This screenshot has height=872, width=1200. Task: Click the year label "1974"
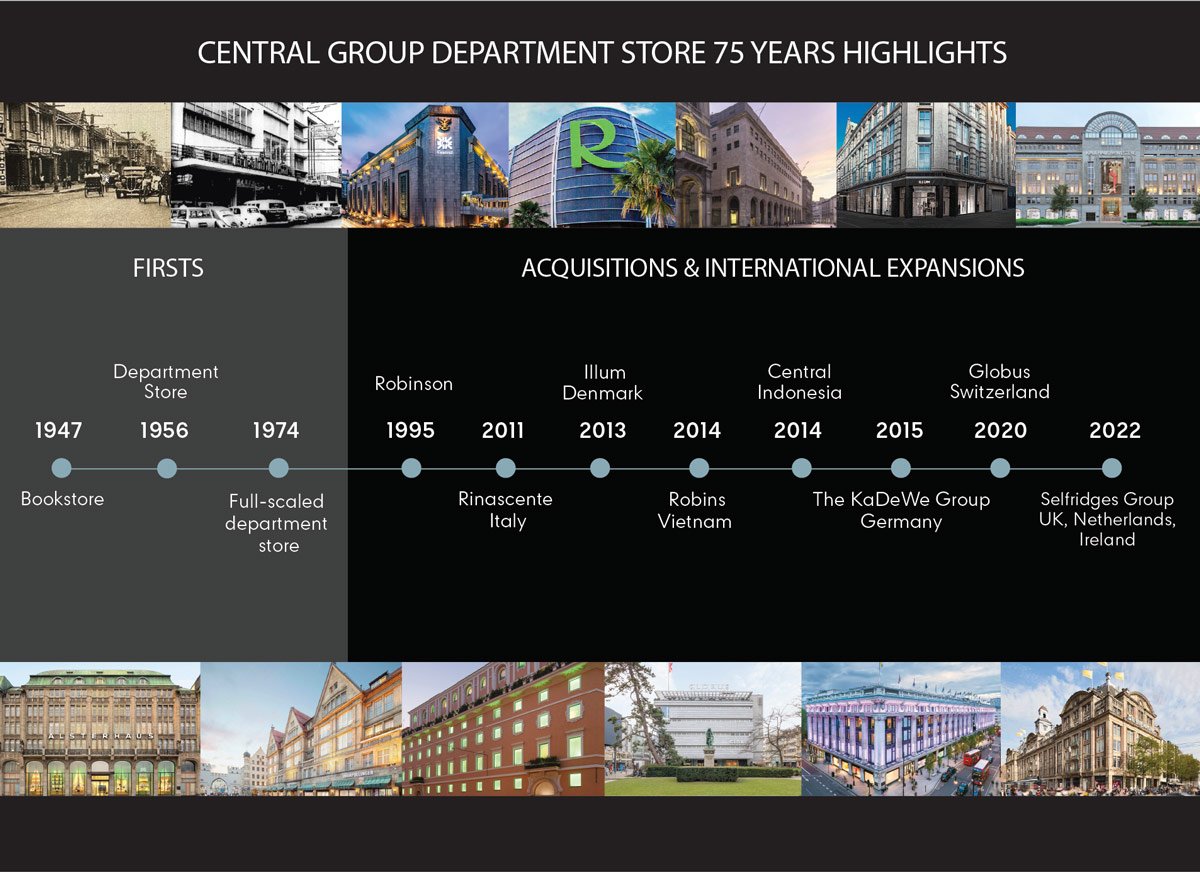(275, 431)
